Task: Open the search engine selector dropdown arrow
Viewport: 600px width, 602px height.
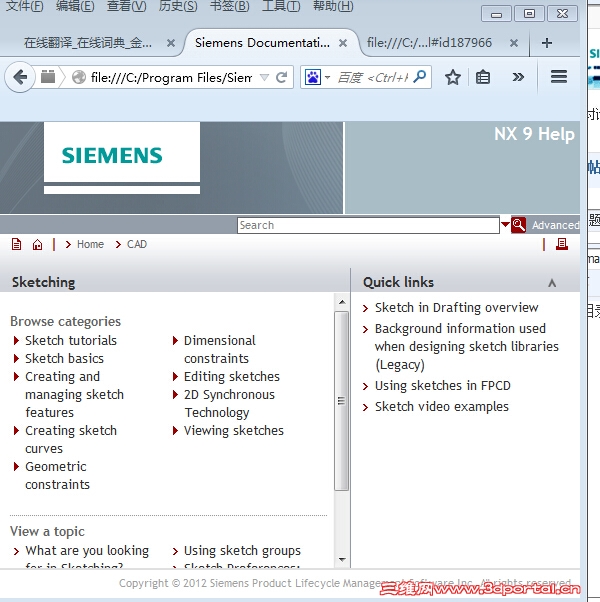Action: (x=327, y=78)
